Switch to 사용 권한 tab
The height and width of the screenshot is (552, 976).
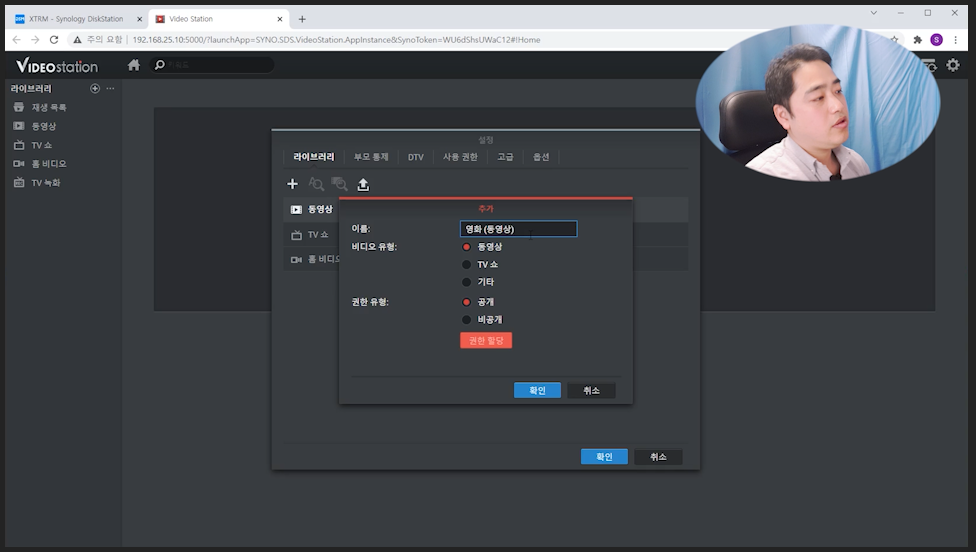coord(460,157)
